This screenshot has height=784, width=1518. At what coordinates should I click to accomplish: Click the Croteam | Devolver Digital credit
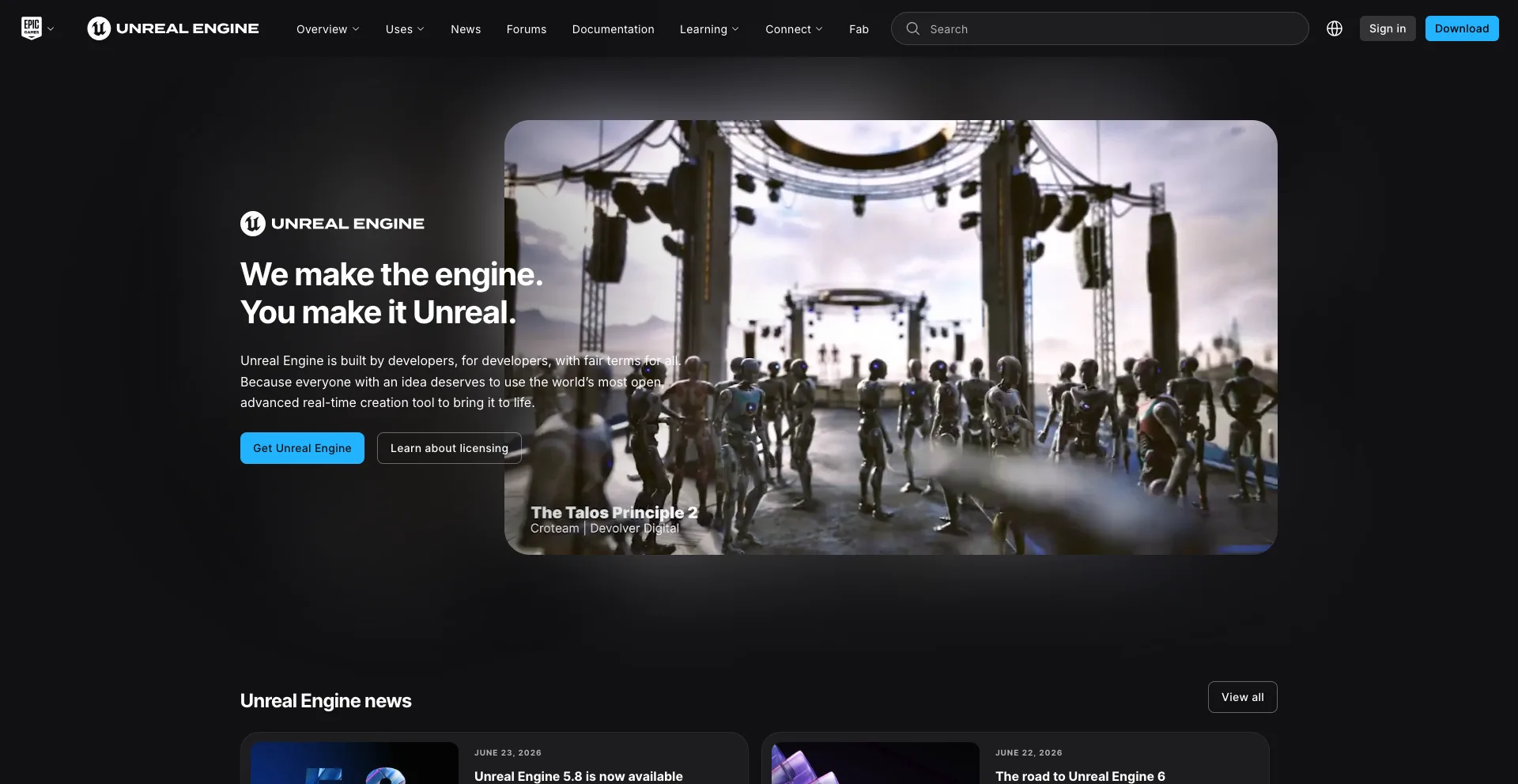coord(605,529)
